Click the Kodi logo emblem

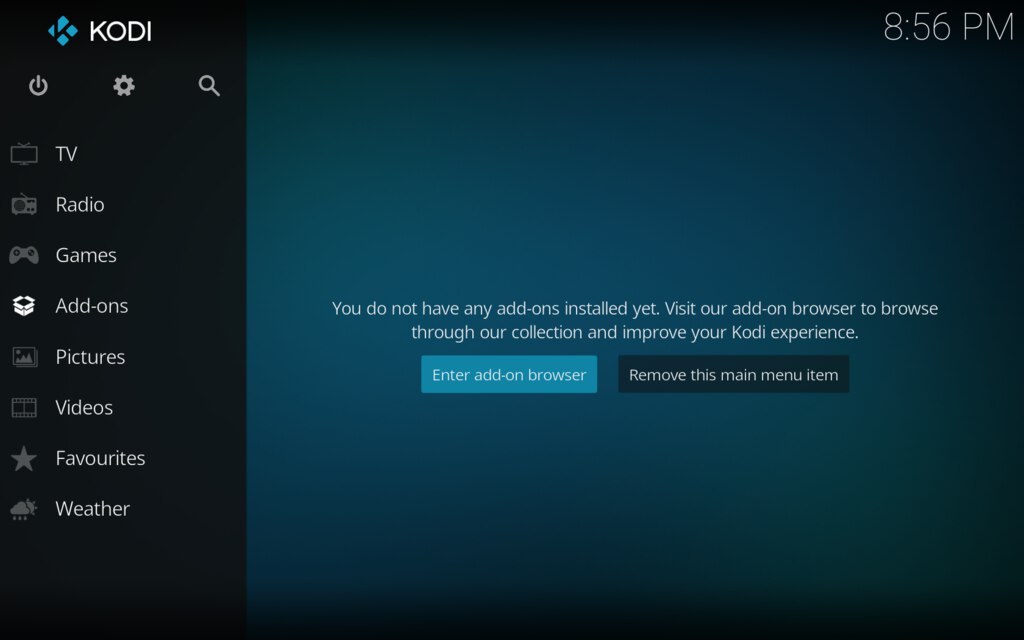point(63,31)
